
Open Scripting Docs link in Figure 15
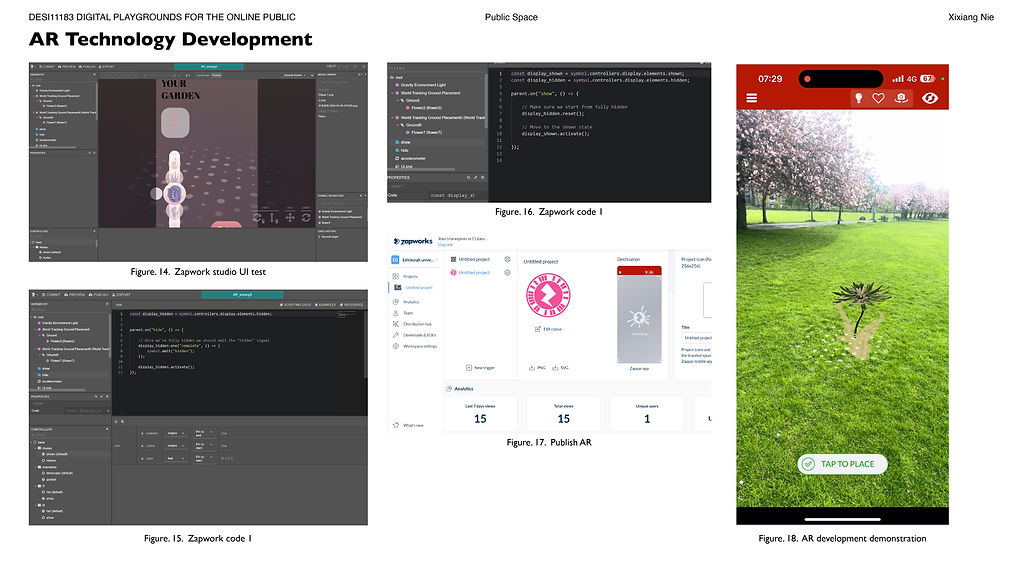point(296,305)
